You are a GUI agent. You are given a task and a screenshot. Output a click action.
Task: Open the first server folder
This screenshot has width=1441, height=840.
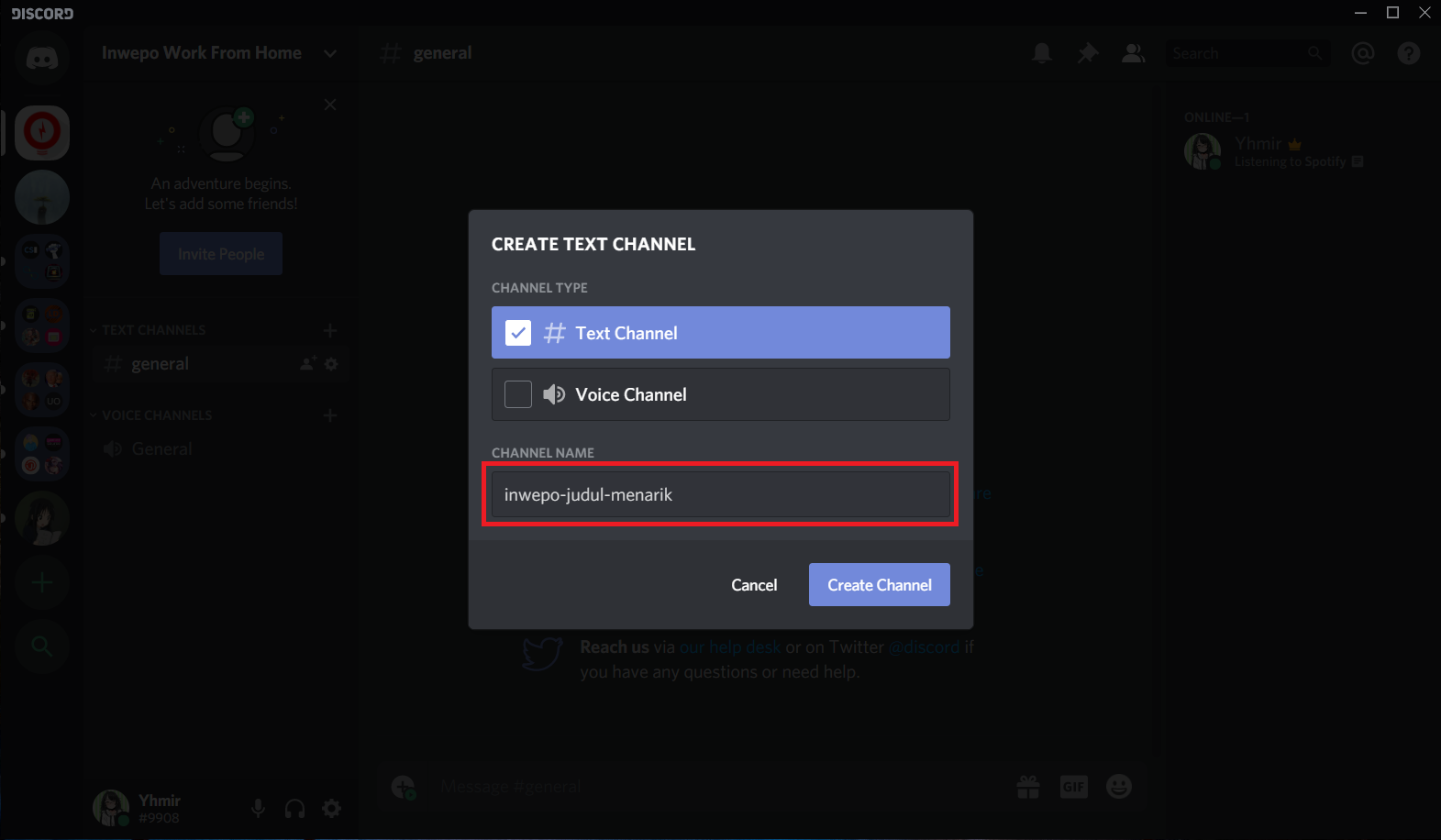[42, 261]
